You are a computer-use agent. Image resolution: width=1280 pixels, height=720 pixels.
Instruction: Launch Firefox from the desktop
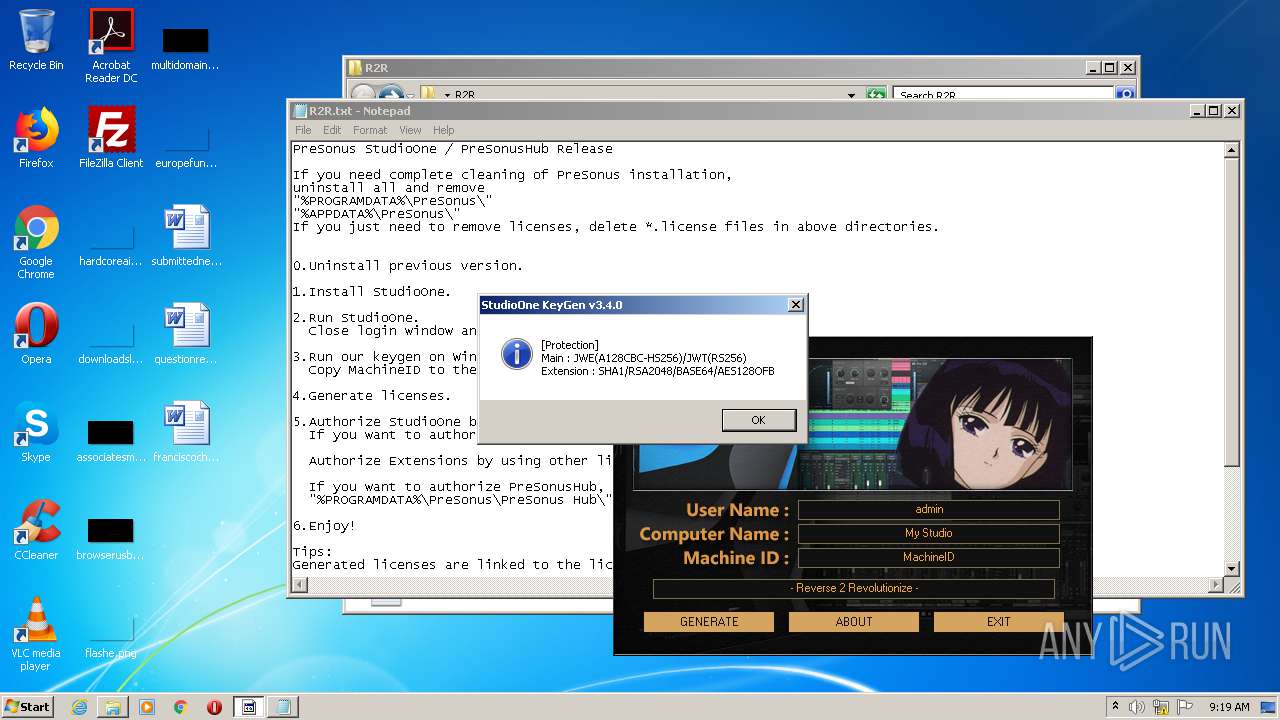(x=36, y=138)
